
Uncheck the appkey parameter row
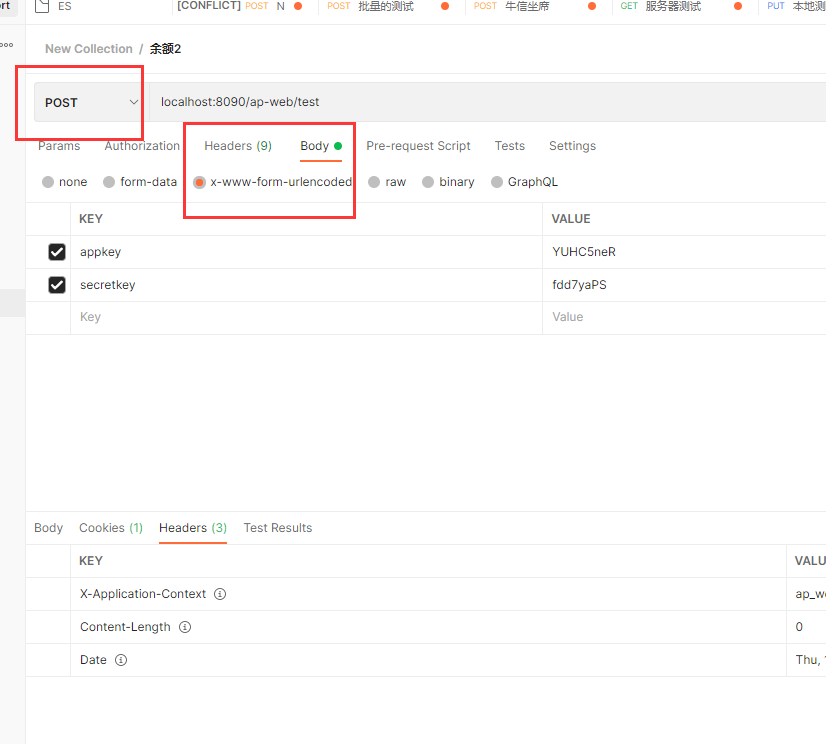coord(57,252)
